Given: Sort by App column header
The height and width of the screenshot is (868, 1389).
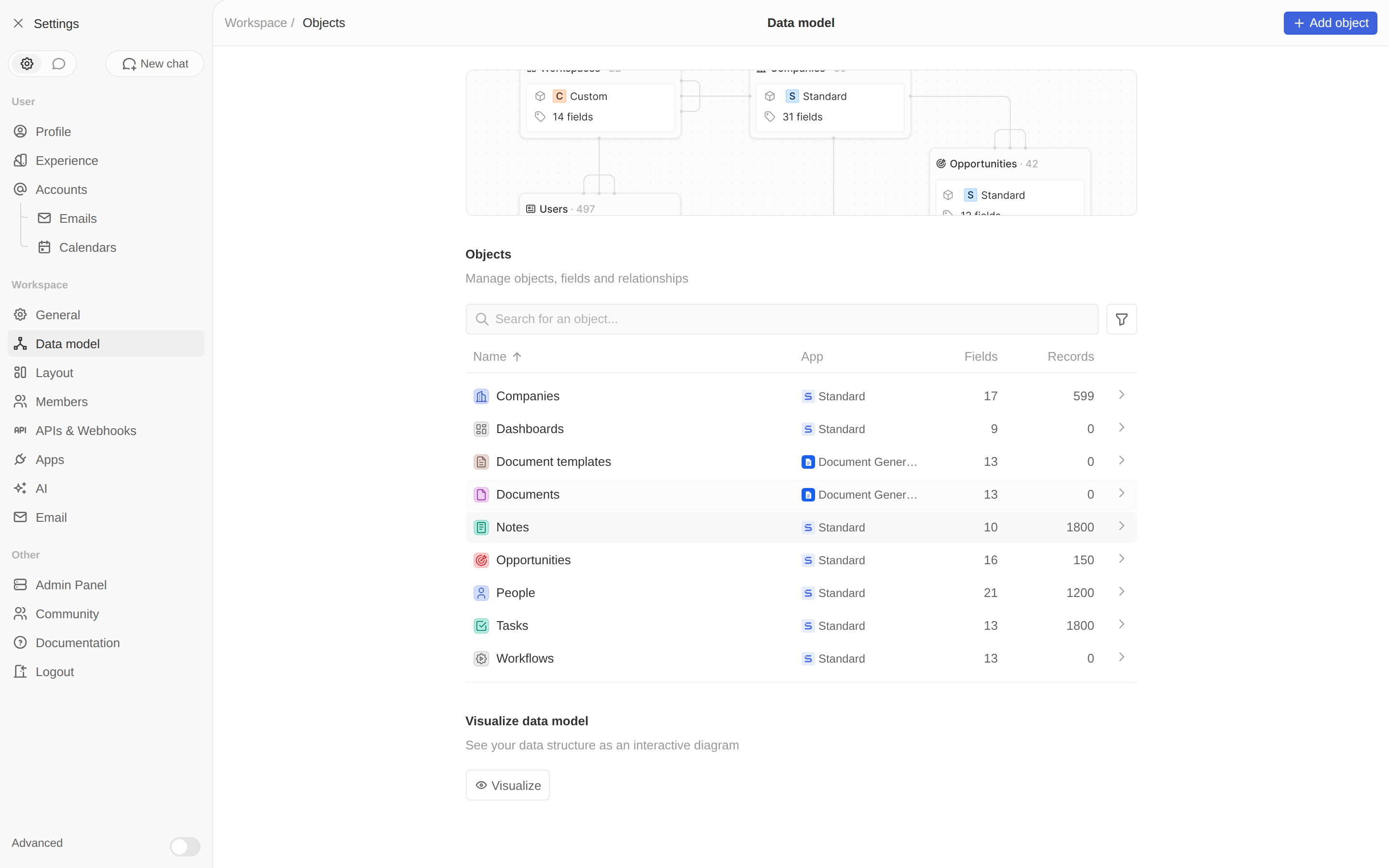Looking at the screenshot, I should [x=812, y=356].
